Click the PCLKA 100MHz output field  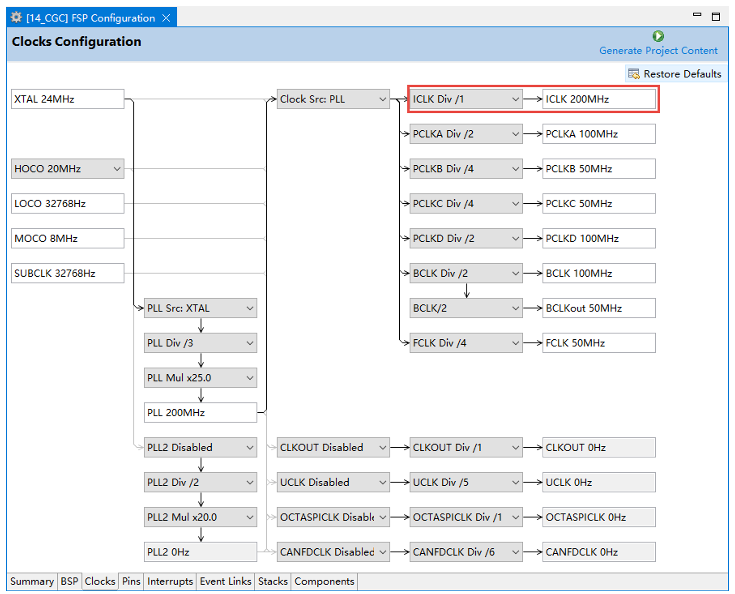click(x=599, y=134)
